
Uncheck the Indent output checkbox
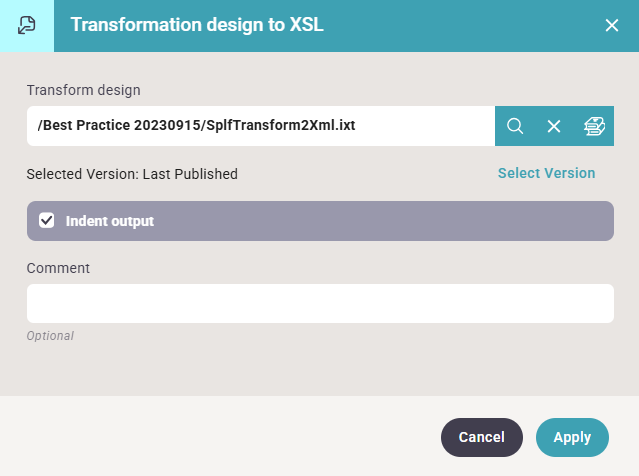click(46, 220)
